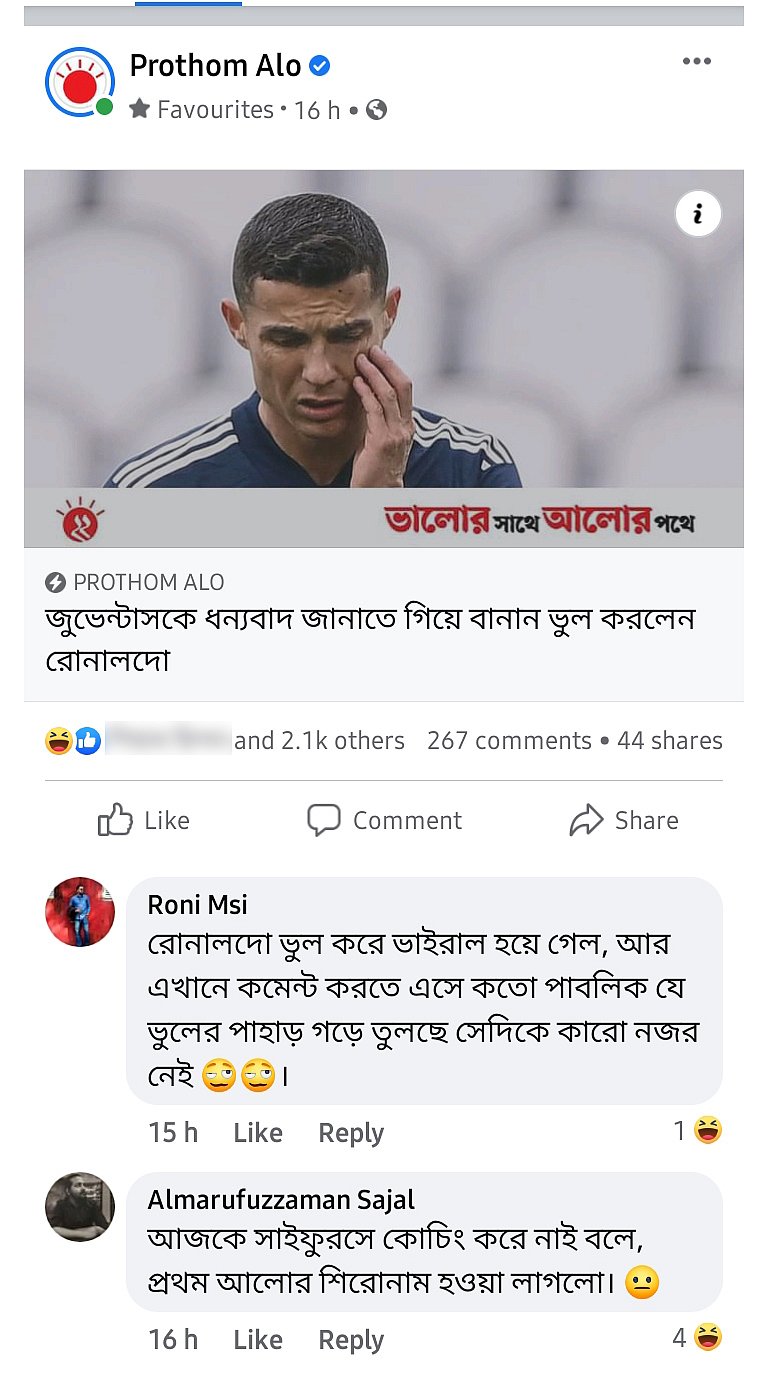Share the post using the Share arrow
Image resolution: width=774 pixels, height=1400 pixels.
624,821
